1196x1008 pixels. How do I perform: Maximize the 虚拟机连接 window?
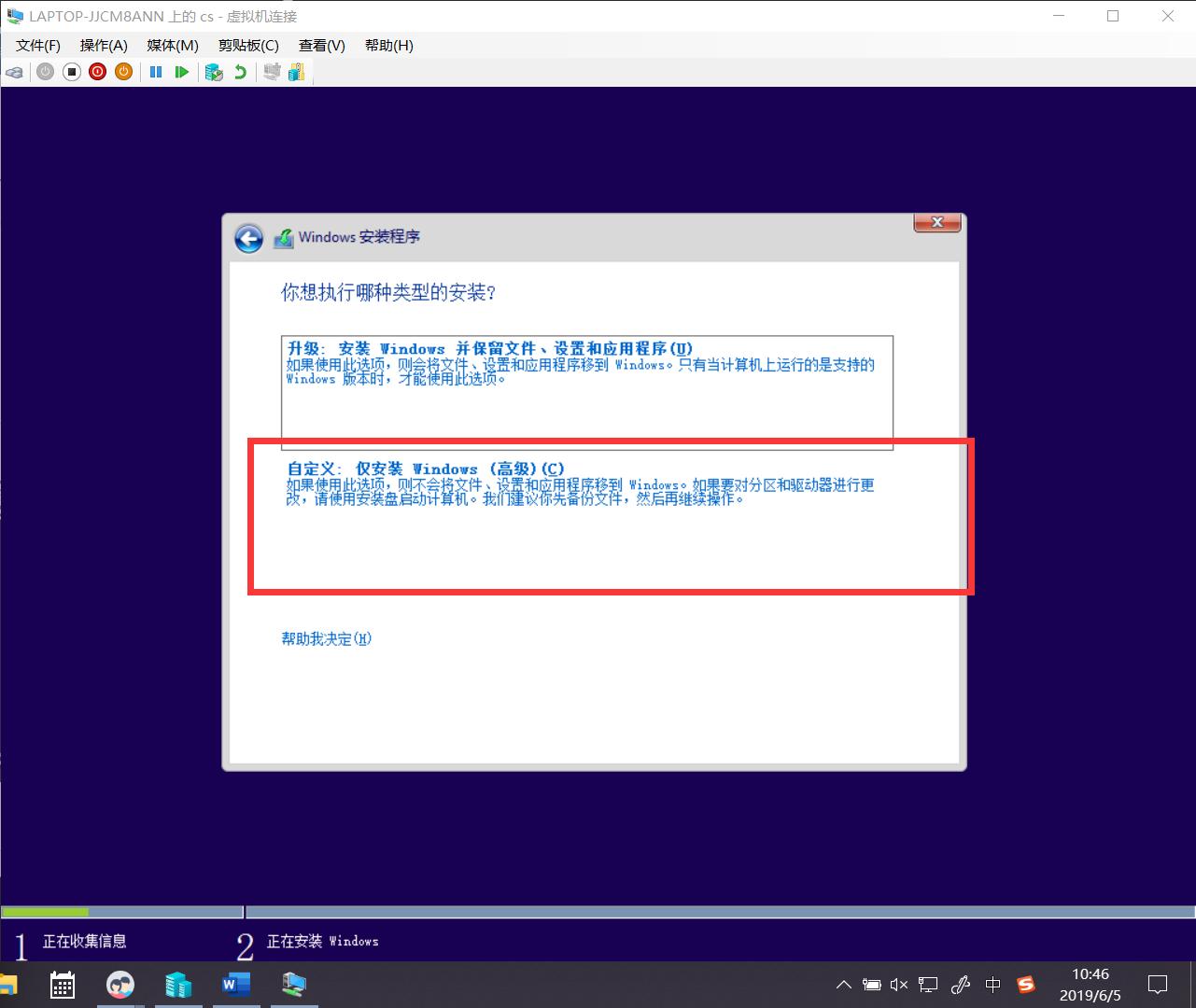(1113, 16)
